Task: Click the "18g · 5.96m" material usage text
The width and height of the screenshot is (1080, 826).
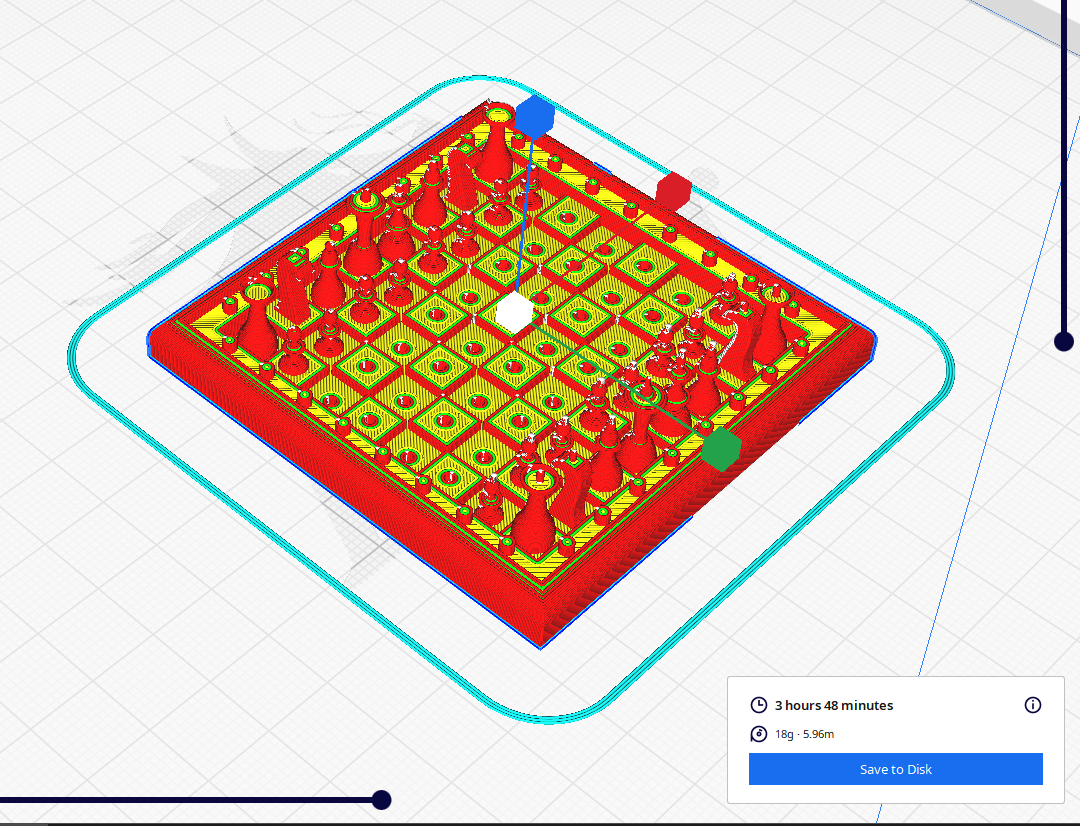Action: click(x=806, y=733)
